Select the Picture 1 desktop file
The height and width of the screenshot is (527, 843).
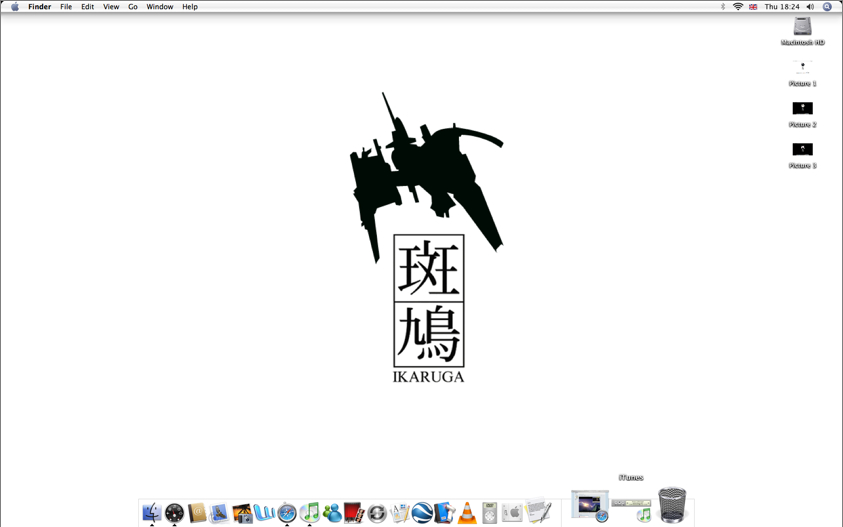tap(803, 73)
